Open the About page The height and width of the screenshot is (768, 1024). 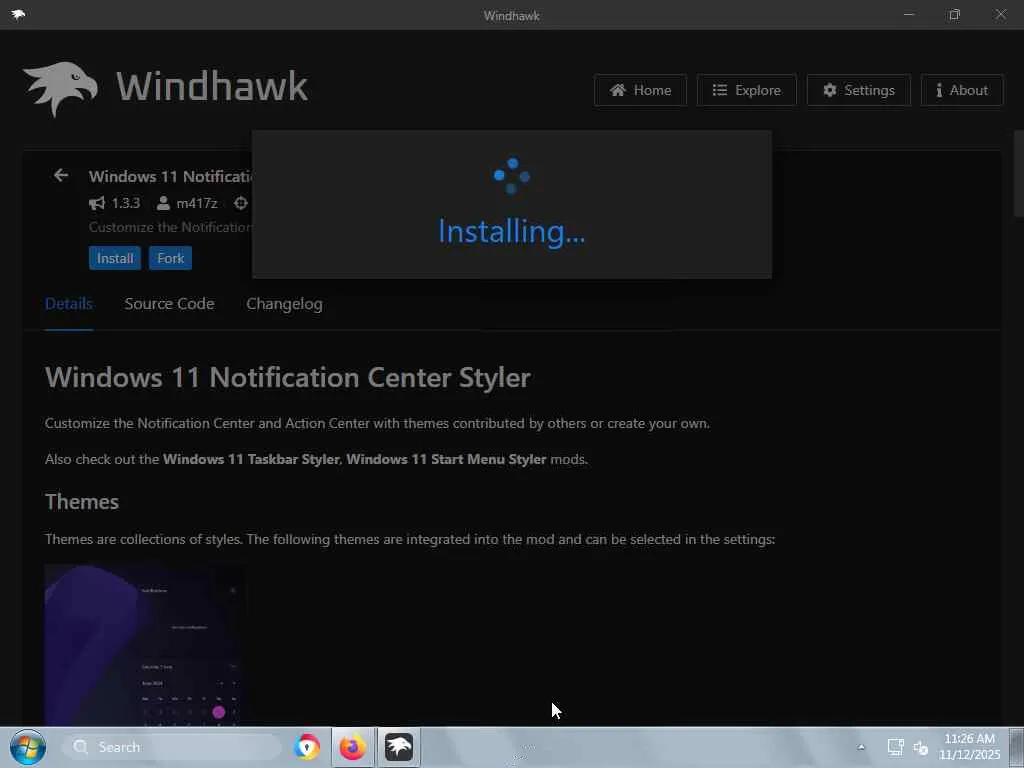[x=962, y=90]
